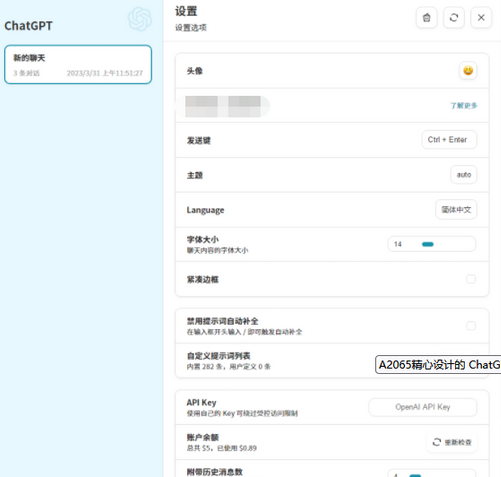Click the 头像 label
The height and width of the screenshot is (477, 501).
195,71
